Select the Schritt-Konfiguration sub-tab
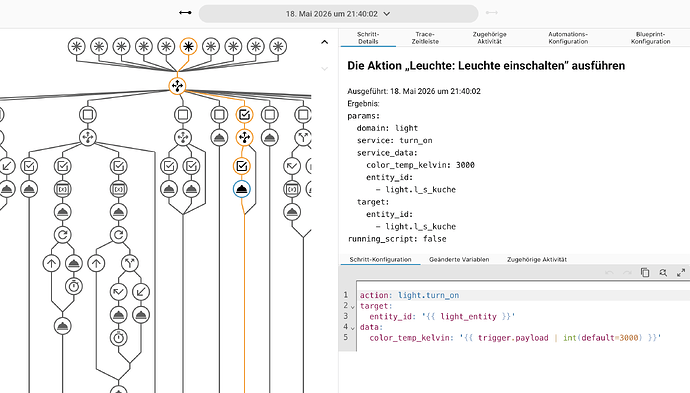Screen dimensions: 690x393 coord(380,260)
